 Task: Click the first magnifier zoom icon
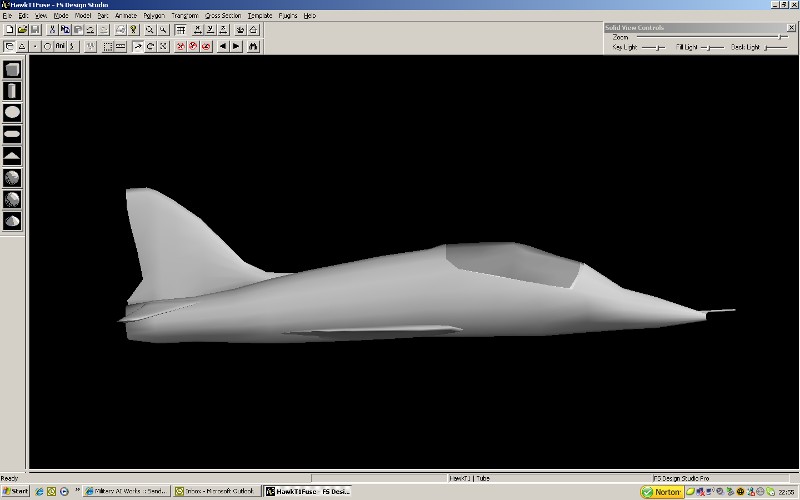[x=149, y=30]
